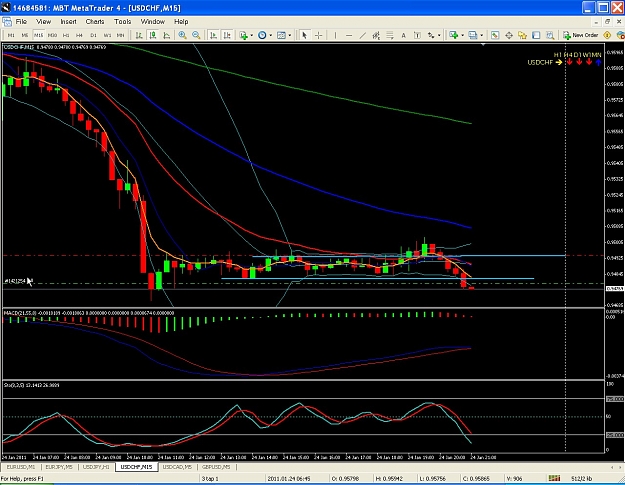Expand profiles dropdown arrow
Image resolution: width=625 pixels, height=485 pixels.
tap(482, 35)
